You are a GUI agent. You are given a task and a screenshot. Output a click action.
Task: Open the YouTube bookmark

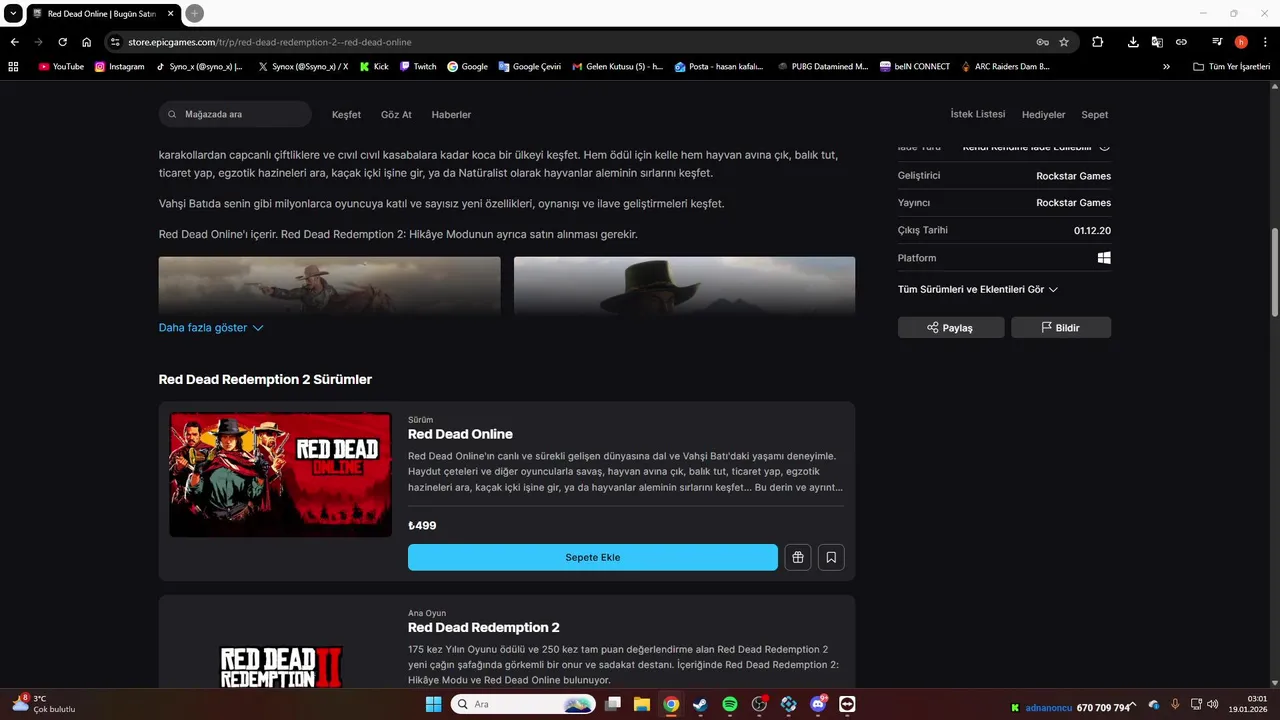click(x=61, y=67)
